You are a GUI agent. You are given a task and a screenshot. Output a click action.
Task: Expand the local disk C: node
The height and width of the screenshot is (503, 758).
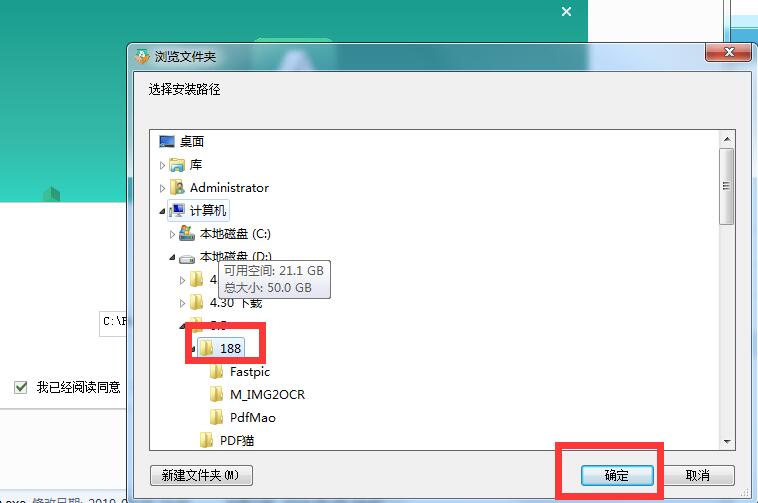coord(172,234)
